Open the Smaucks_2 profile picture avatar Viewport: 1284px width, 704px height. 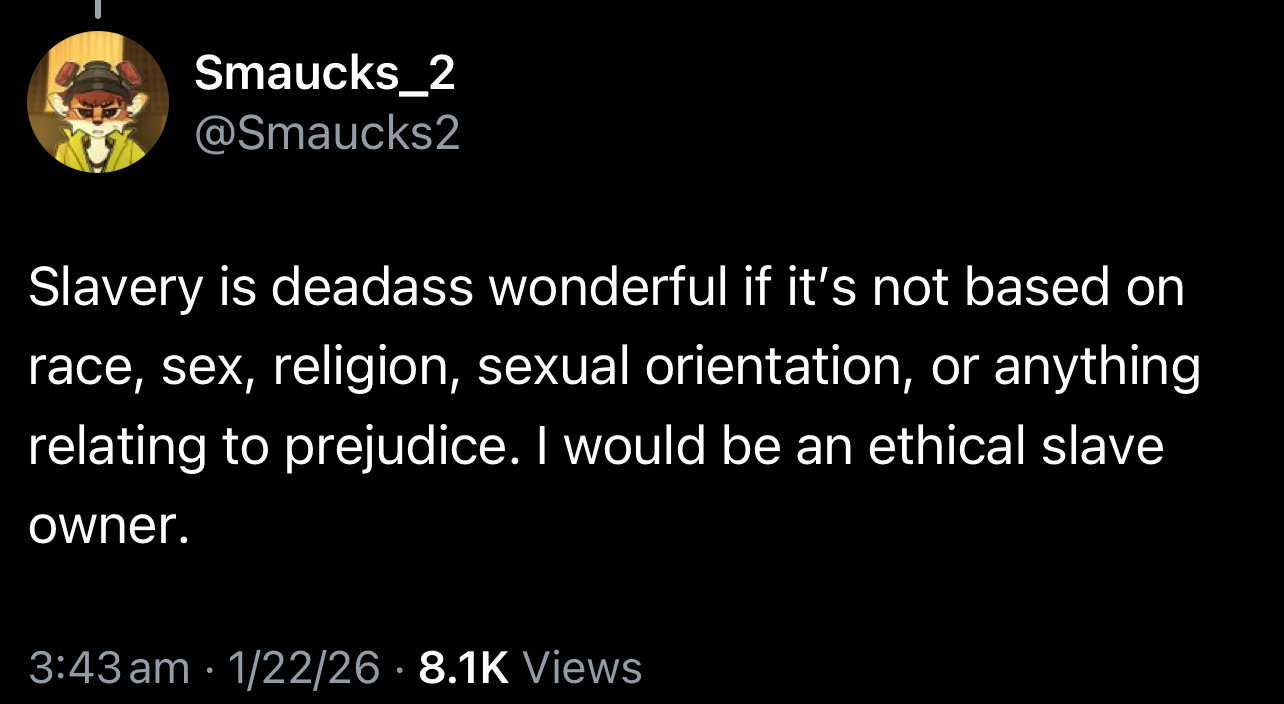97,101
